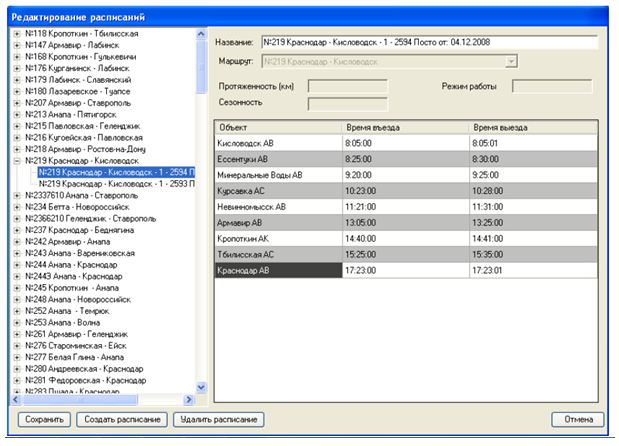
Task: Expand the №234 Бетта - Новороссийск node
Action: 17,207
